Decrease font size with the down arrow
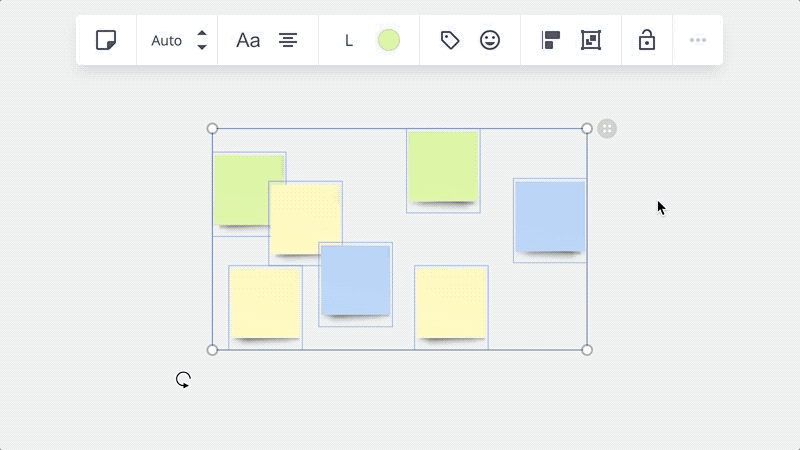Screen dimensions: 800x450 coord(202,47)
